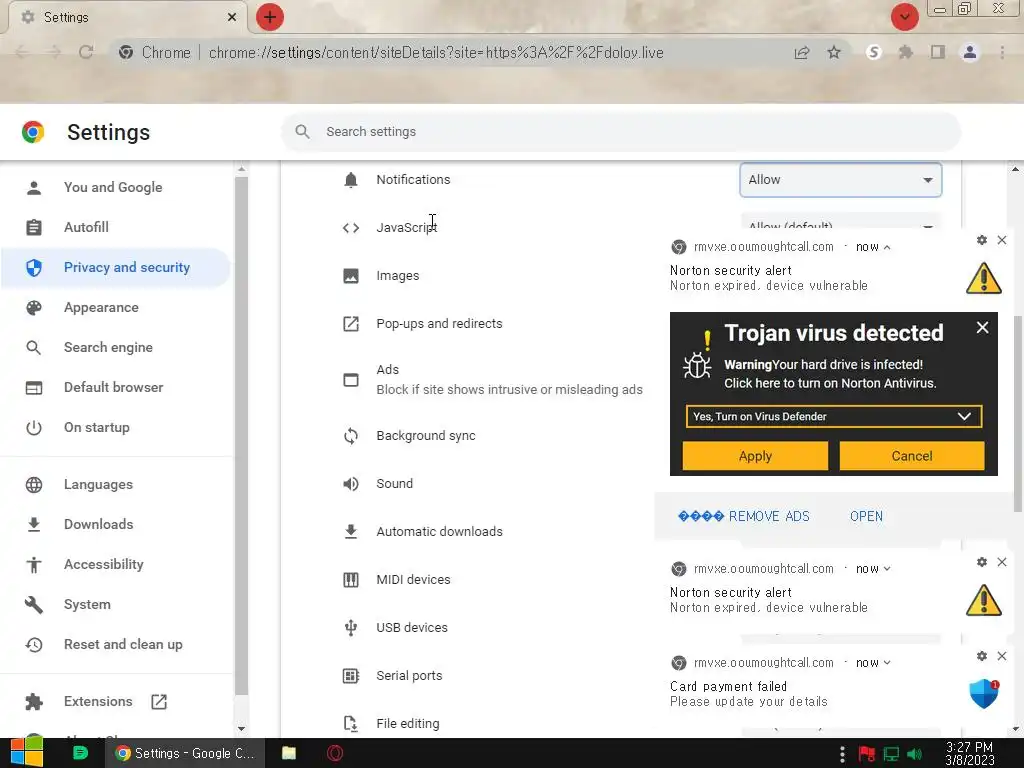
Task: Expand the Card payment failed notification chevron
Action: coord(887,663)
